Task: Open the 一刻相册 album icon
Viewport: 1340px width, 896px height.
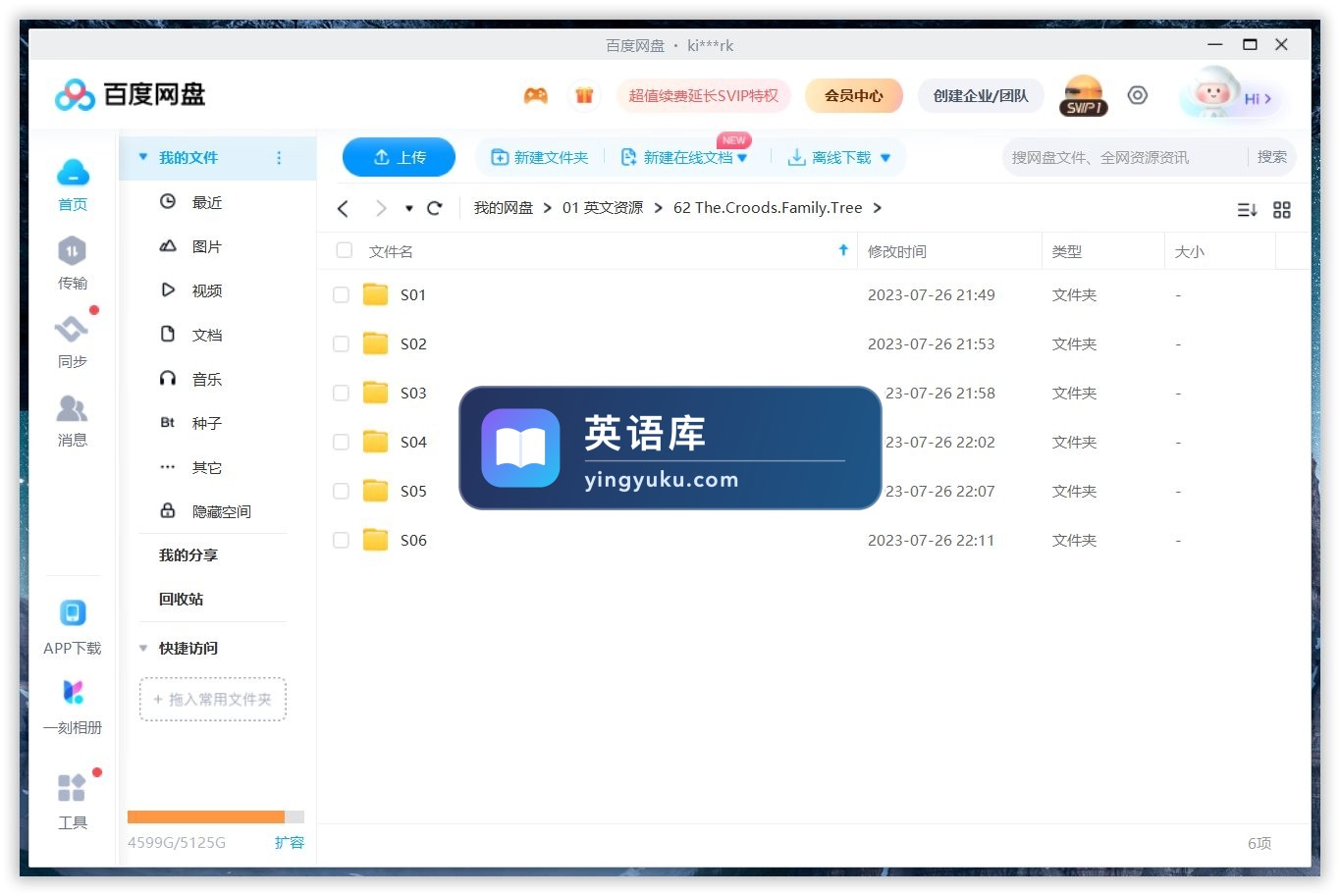Action: click(x=73, y=692)
